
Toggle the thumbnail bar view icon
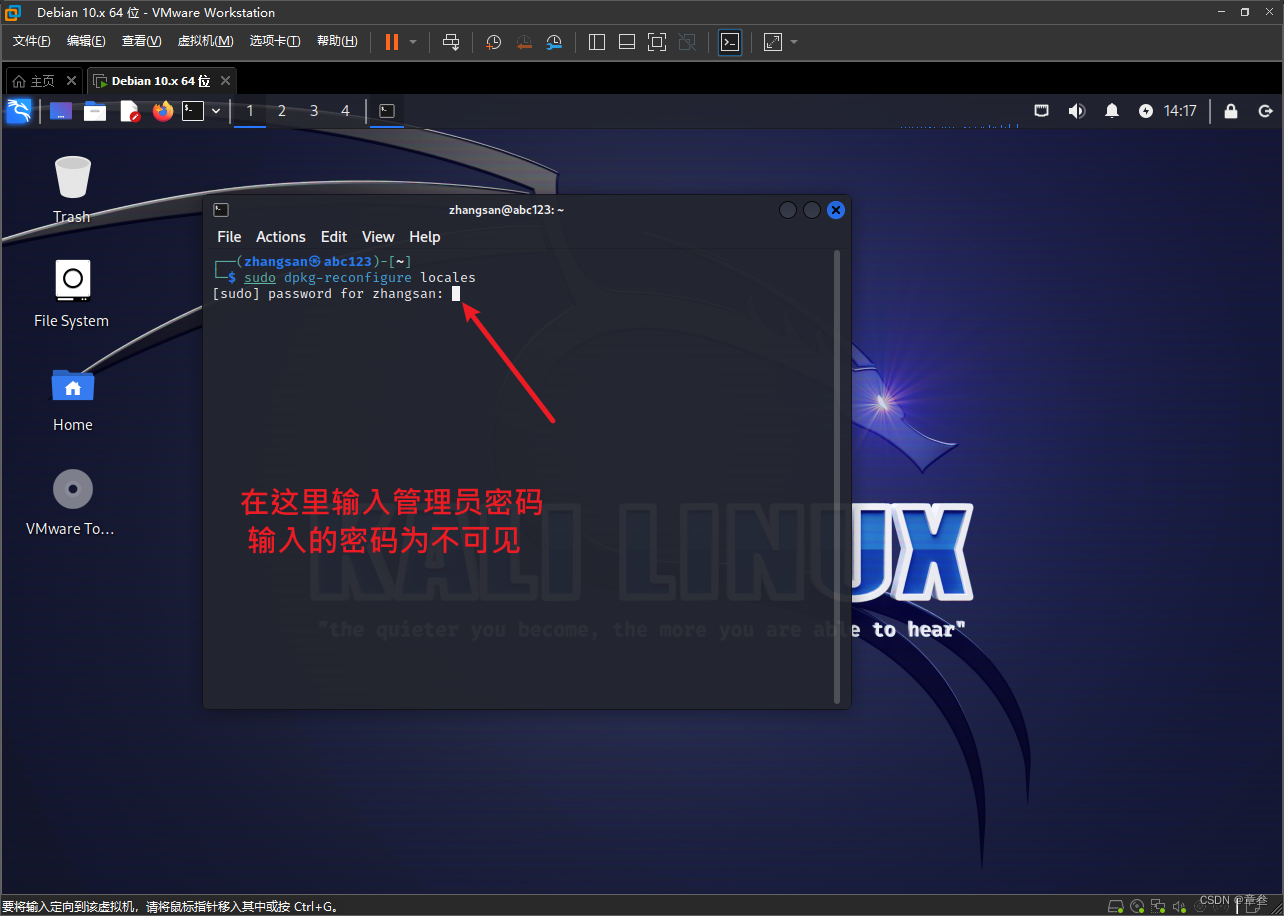click(627, 41)
